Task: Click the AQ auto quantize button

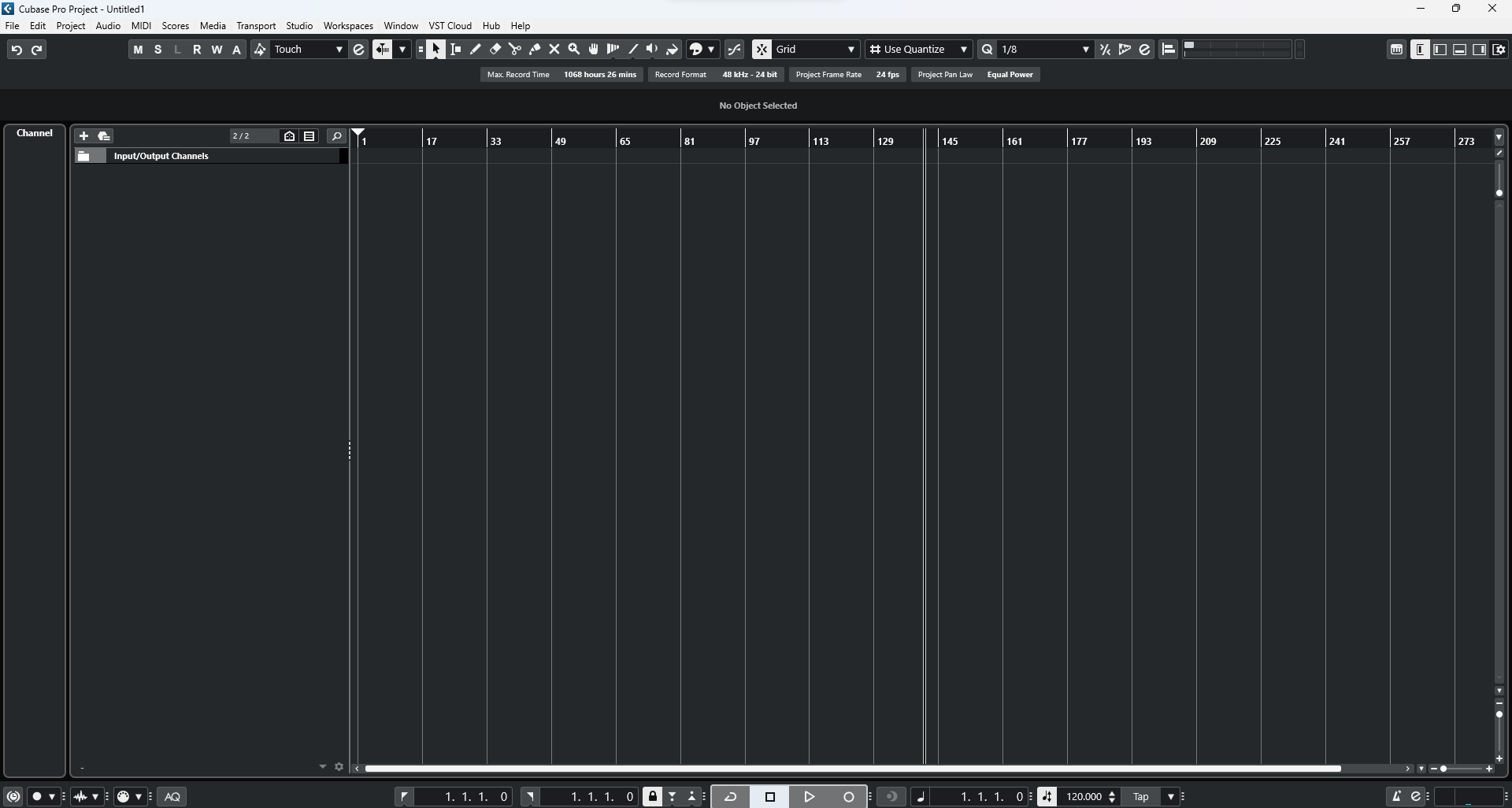Action: click(x=173, y=797)
